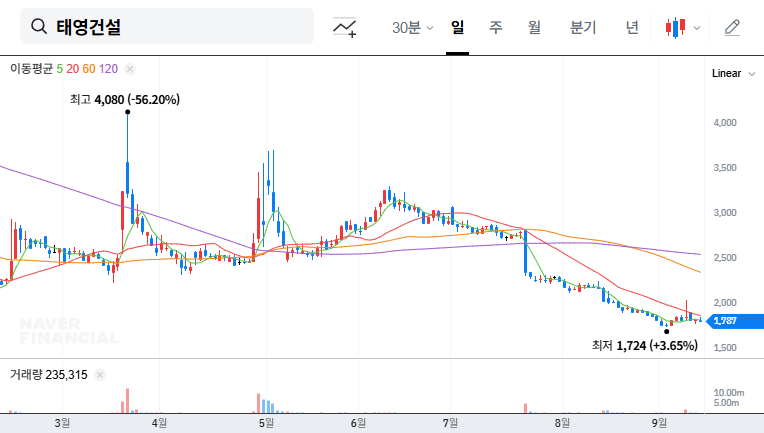Click the 2,500 price axis label
The height and width of the screenshot is (433, 764).
click(725, 258)
